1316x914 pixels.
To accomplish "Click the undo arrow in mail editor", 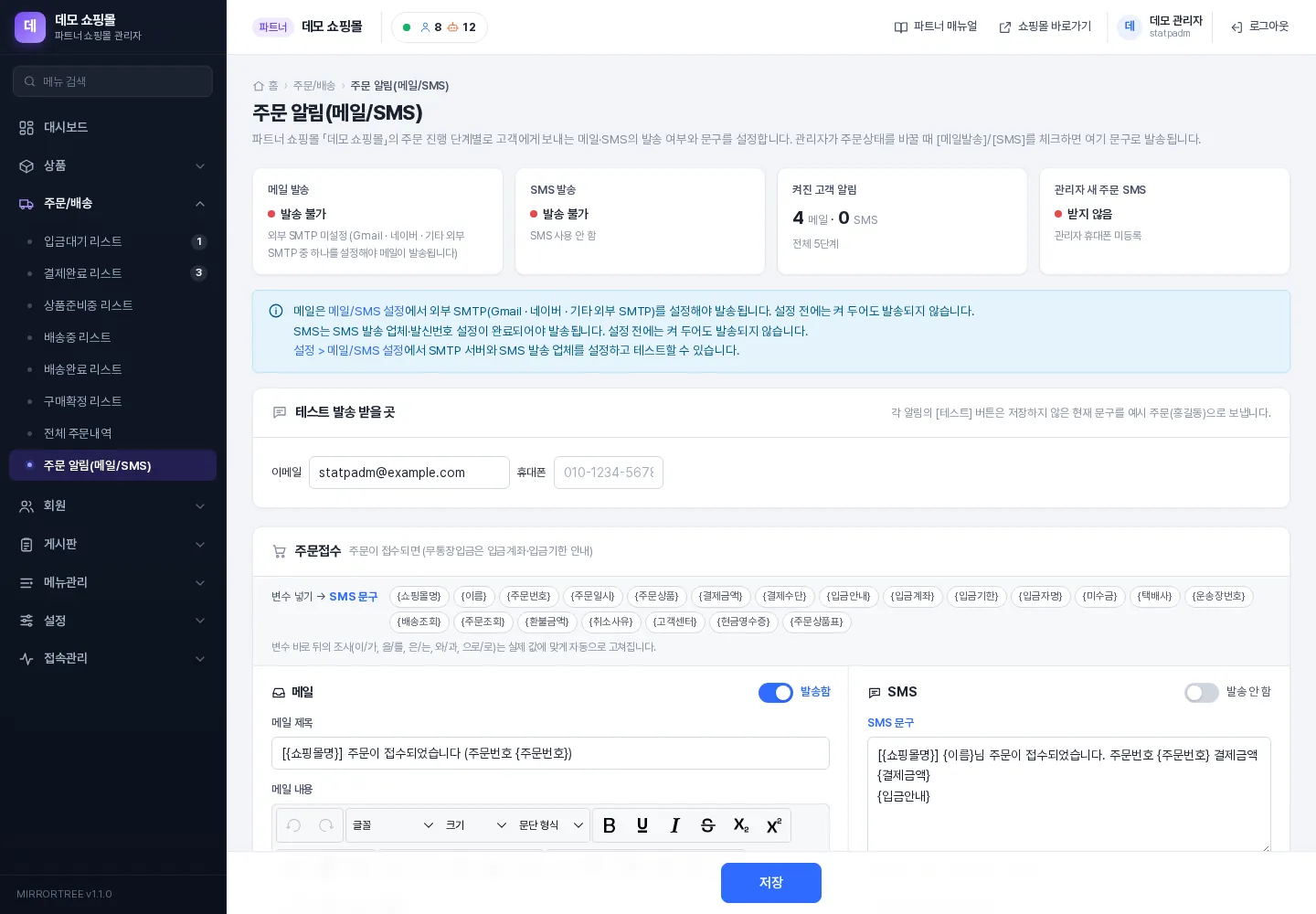I will pyautogui.click(x=293, y=825).
